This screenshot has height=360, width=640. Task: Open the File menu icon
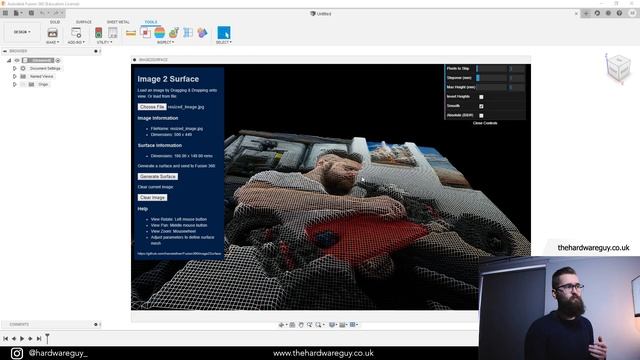click(x=17, y=13)
